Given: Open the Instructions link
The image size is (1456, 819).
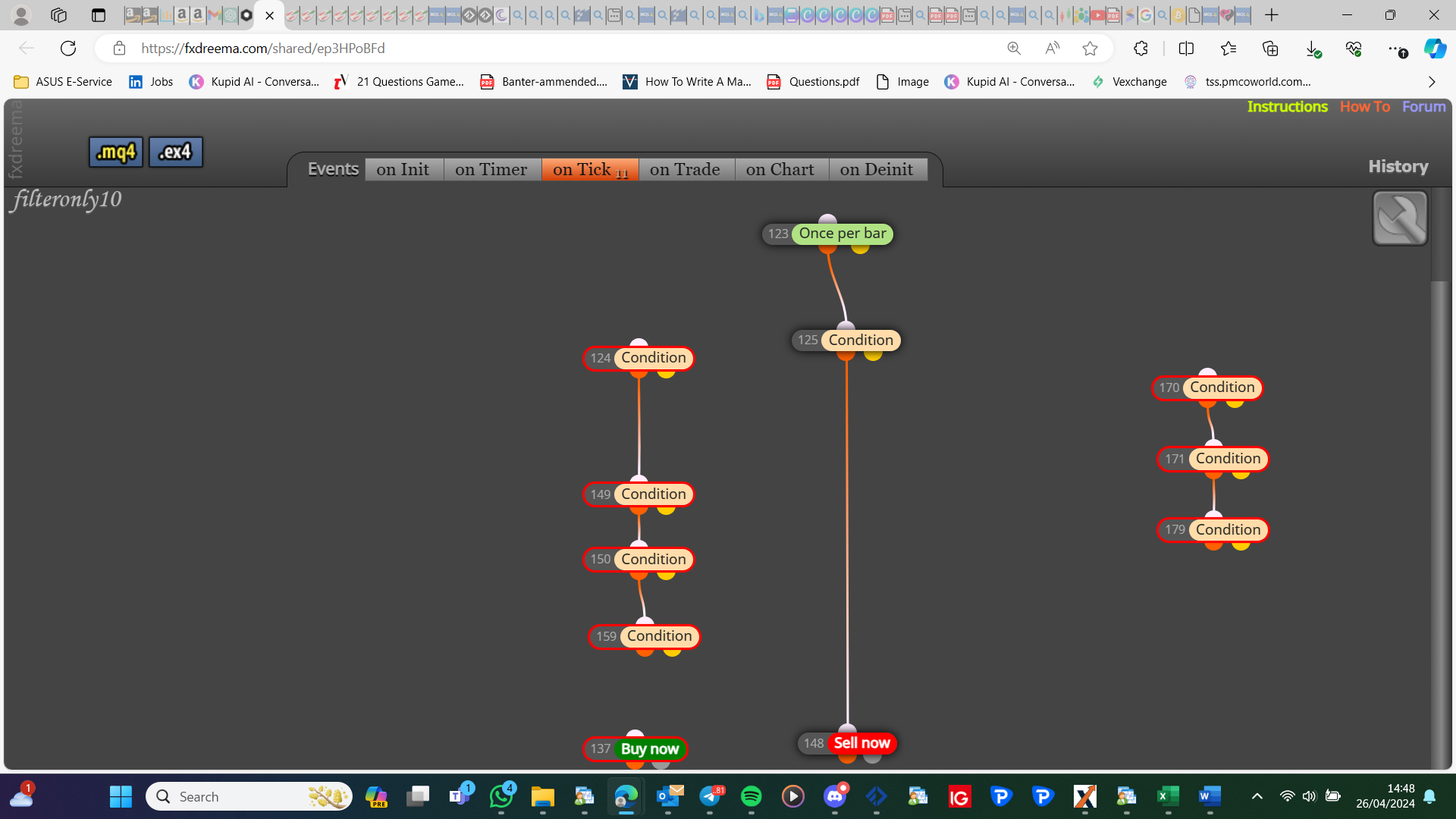Looking at the screenshot, I should click(x=1287, y=107).
